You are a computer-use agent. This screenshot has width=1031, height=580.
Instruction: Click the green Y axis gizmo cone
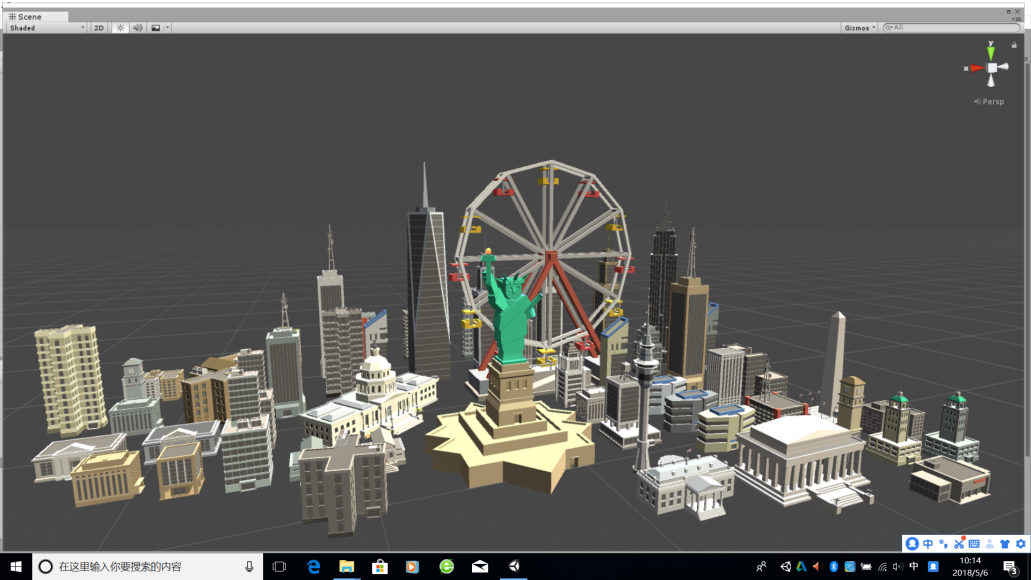991,51
